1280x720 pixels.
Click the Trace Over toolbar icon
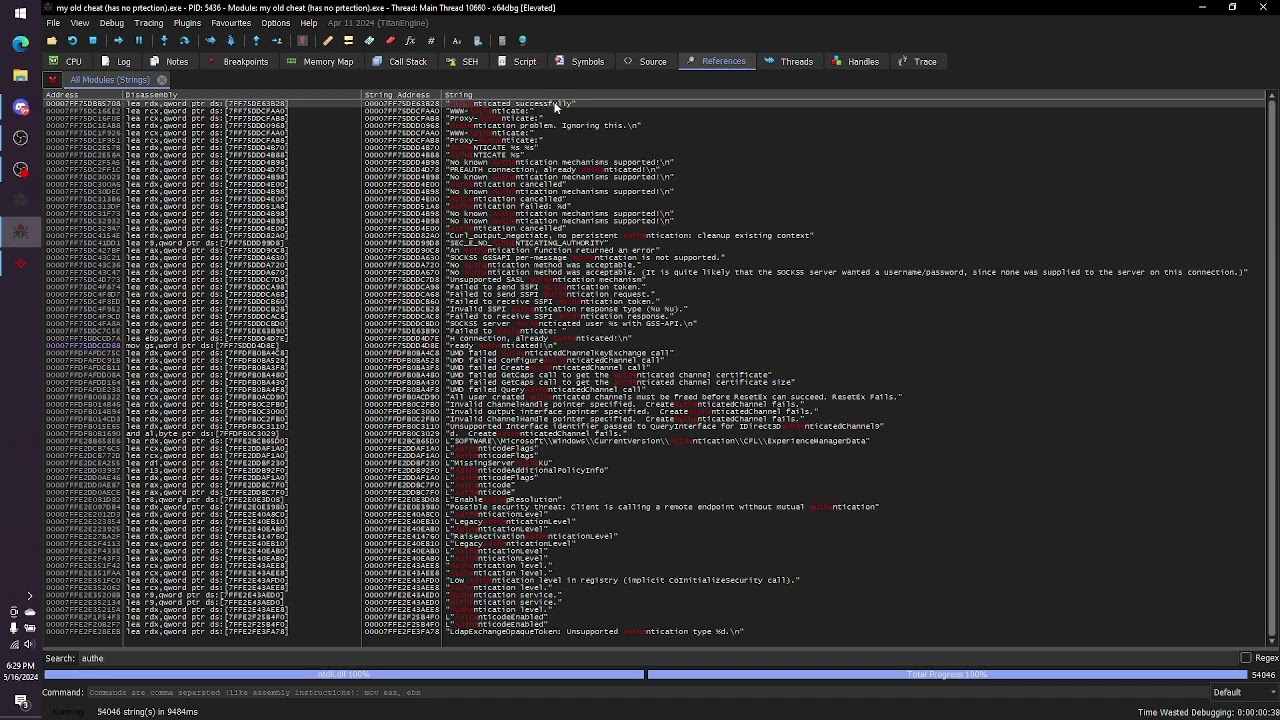pyautogui.click(x=231, y=41)
